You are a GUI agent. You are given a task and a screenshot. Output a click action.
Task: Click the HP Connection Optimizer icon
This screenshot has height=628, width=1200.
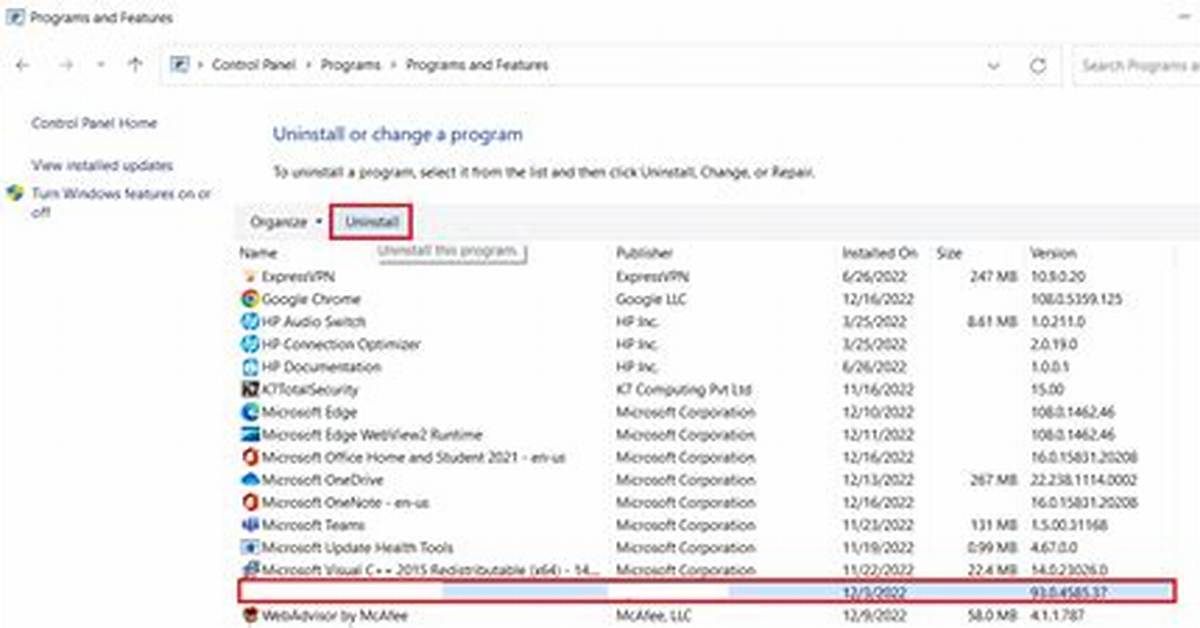click(250, 344)
